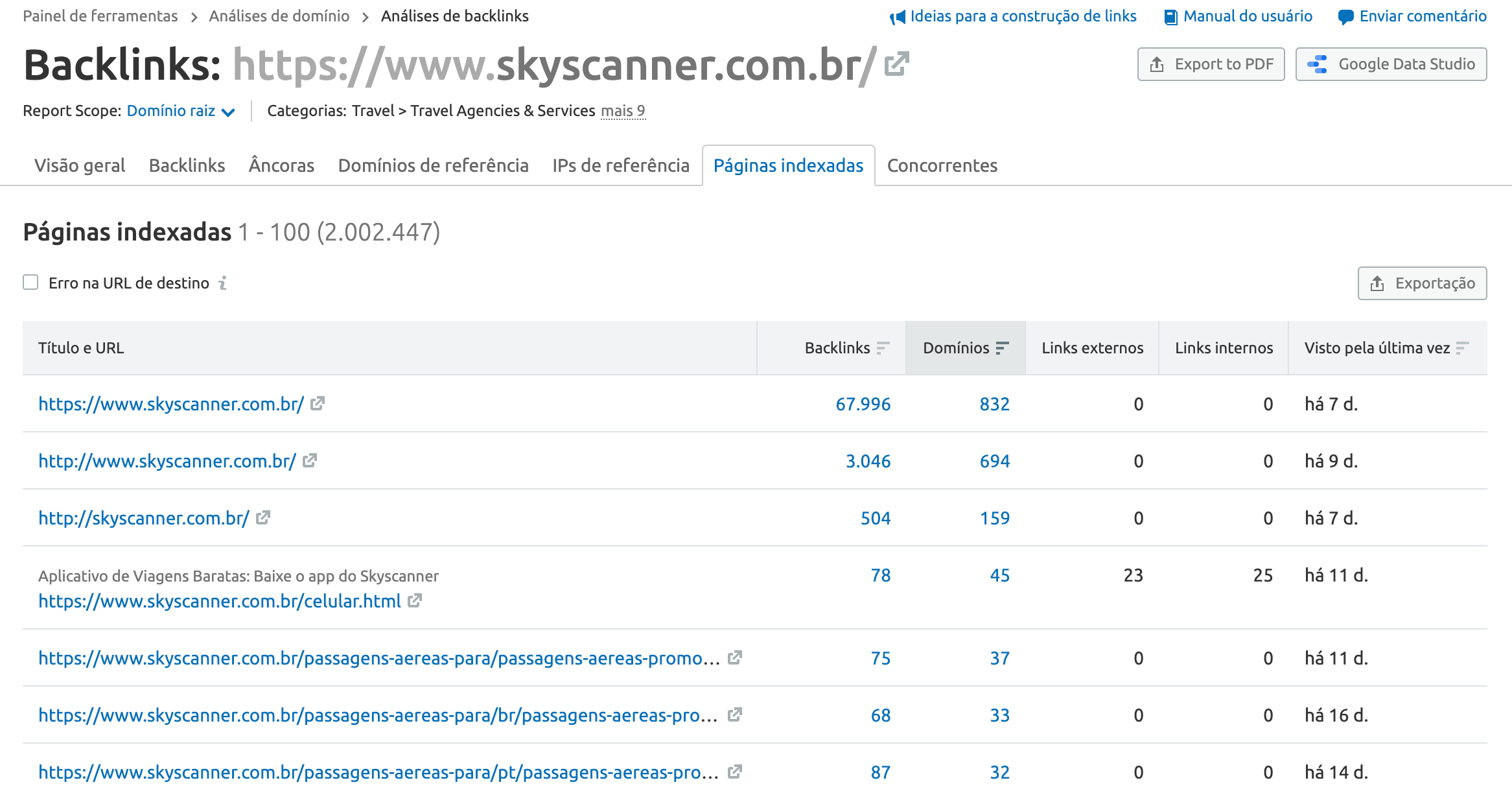Screen dimensions: 1512x789
Task: Open the Concorrentes tab
Action: click(x=942, y=165)
